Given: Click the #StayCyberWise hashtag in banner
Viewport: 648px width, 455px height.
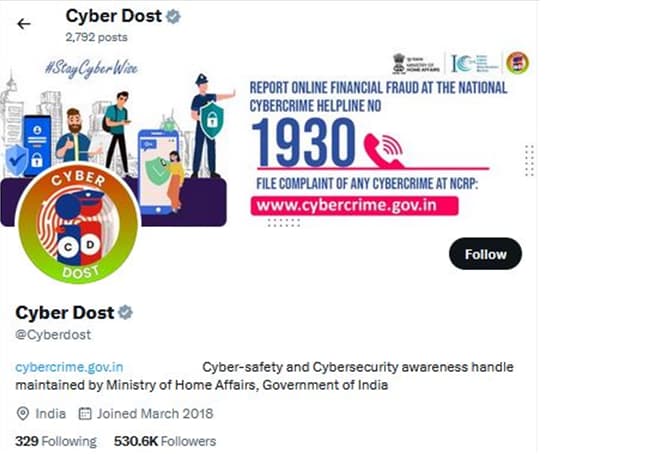Looking at the screenshot, I should 89,70.
